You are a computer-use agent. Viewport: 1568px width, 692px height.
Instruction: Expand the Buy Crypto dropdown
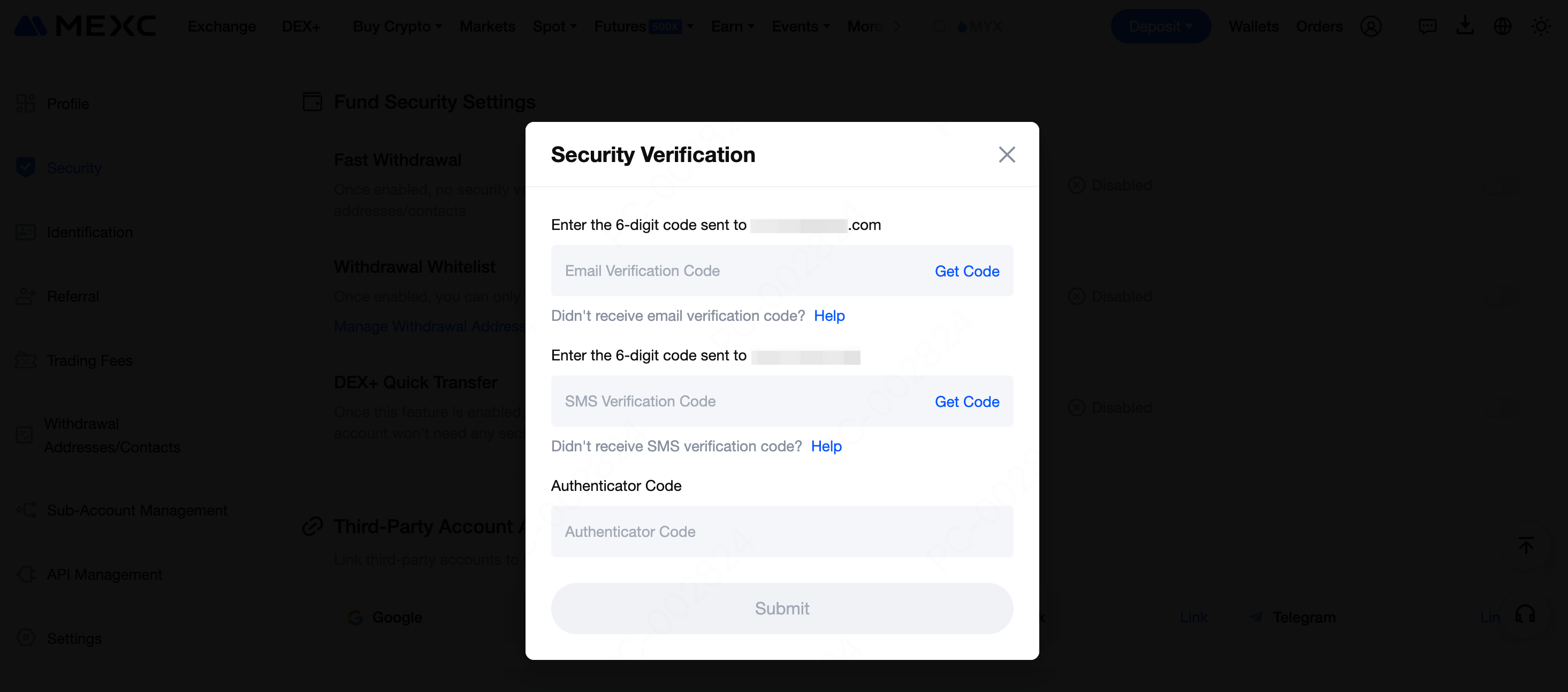pyautogui.click(x=398, y=27)
